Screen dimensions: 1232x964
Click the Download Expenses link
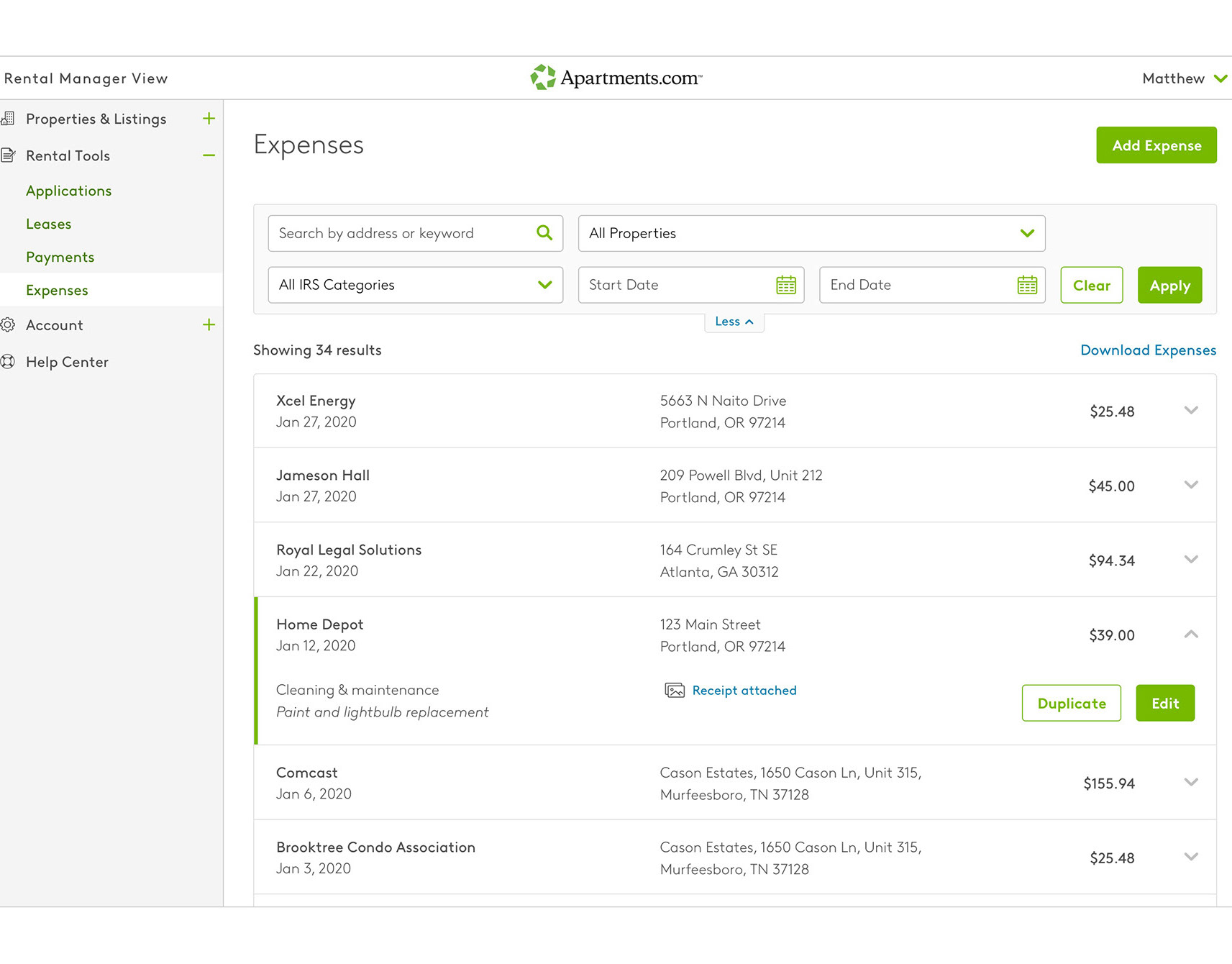point(1148,350)
